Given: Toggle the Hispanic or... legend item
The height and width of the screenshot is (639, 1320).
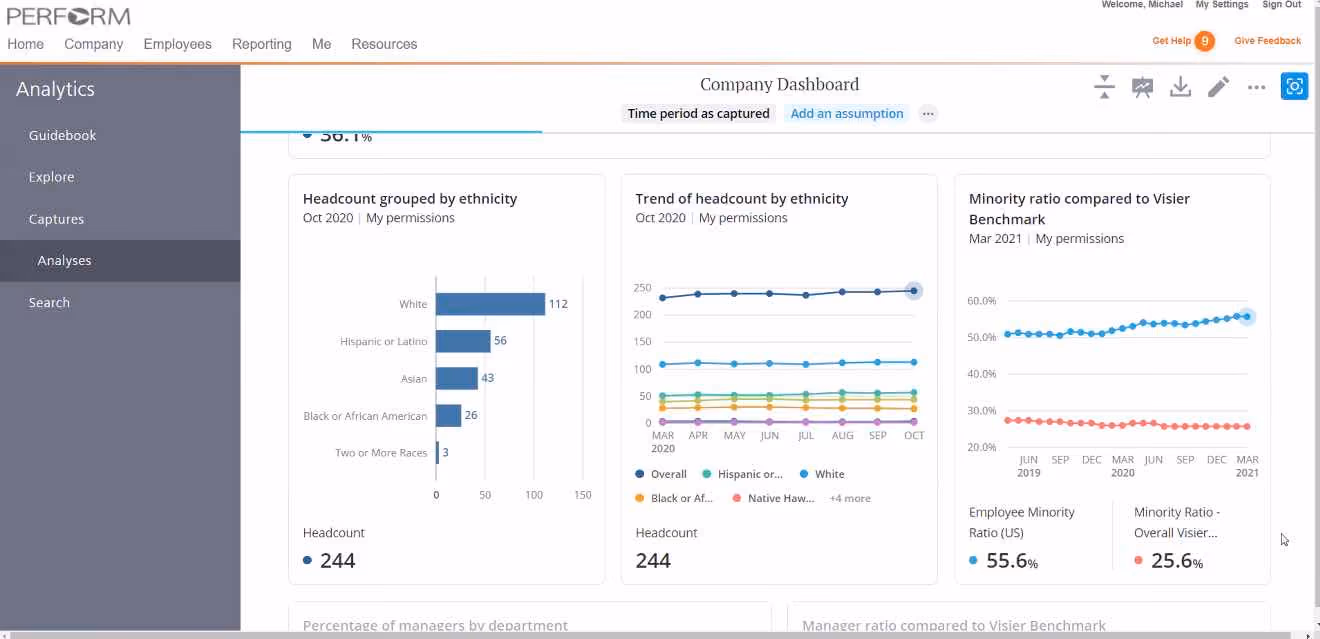Looking at the screenshot, I should [743, 474].
